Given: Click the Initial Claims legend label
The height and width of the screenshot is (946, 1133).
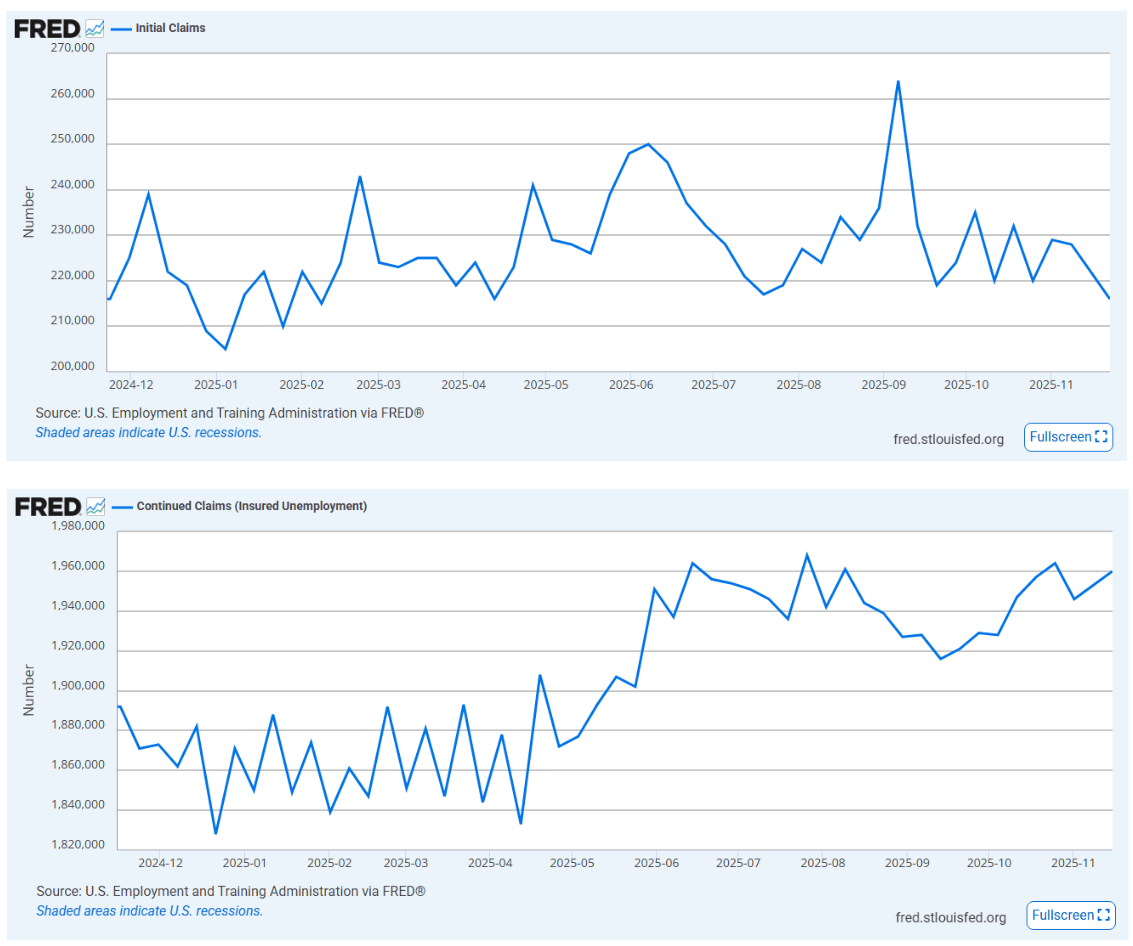Looking at the screenshot, I should tap(171, 28).
